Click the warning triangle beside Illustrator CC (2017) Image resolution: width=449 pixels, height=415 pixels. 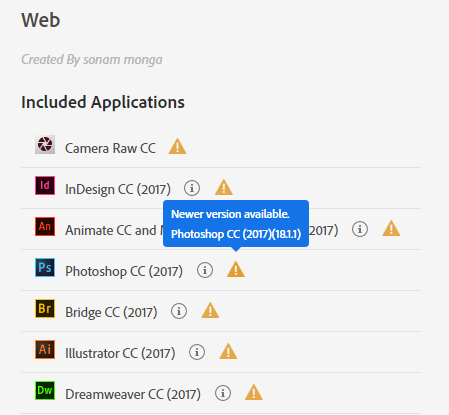(x=228, y=351)
